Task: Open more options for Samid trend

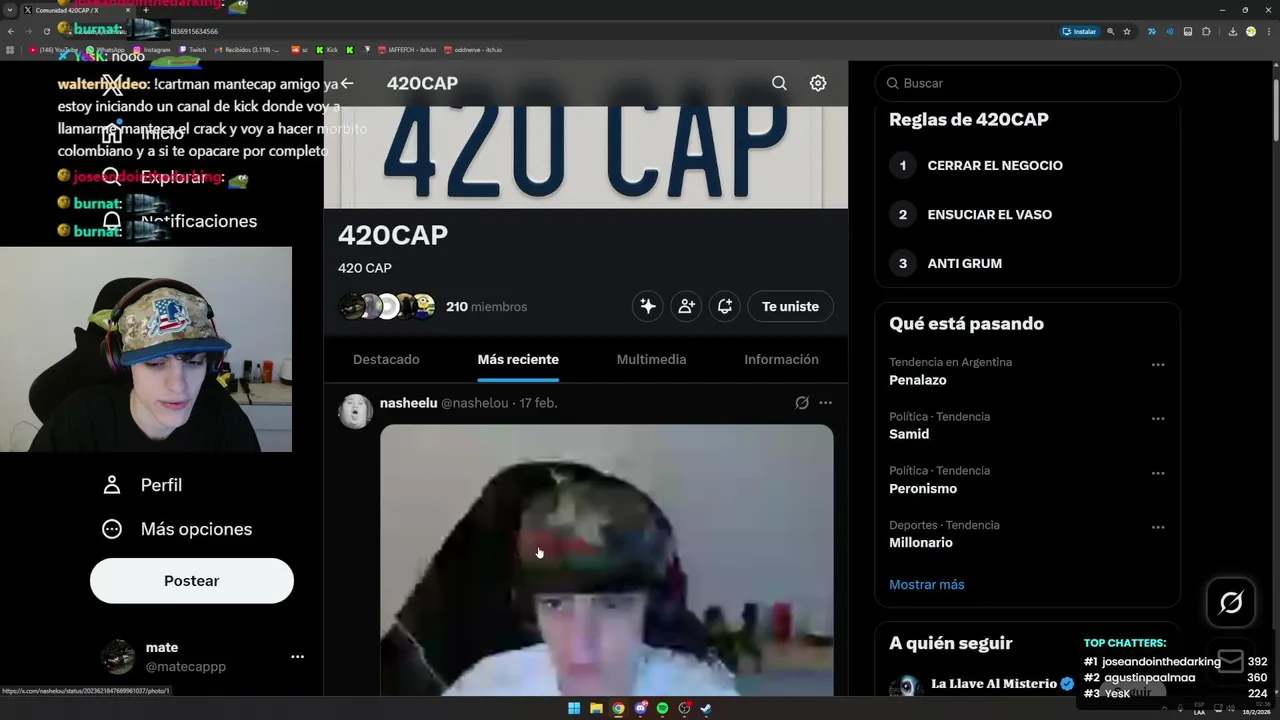Action: pyautogui.click(x=1158, y=419)
